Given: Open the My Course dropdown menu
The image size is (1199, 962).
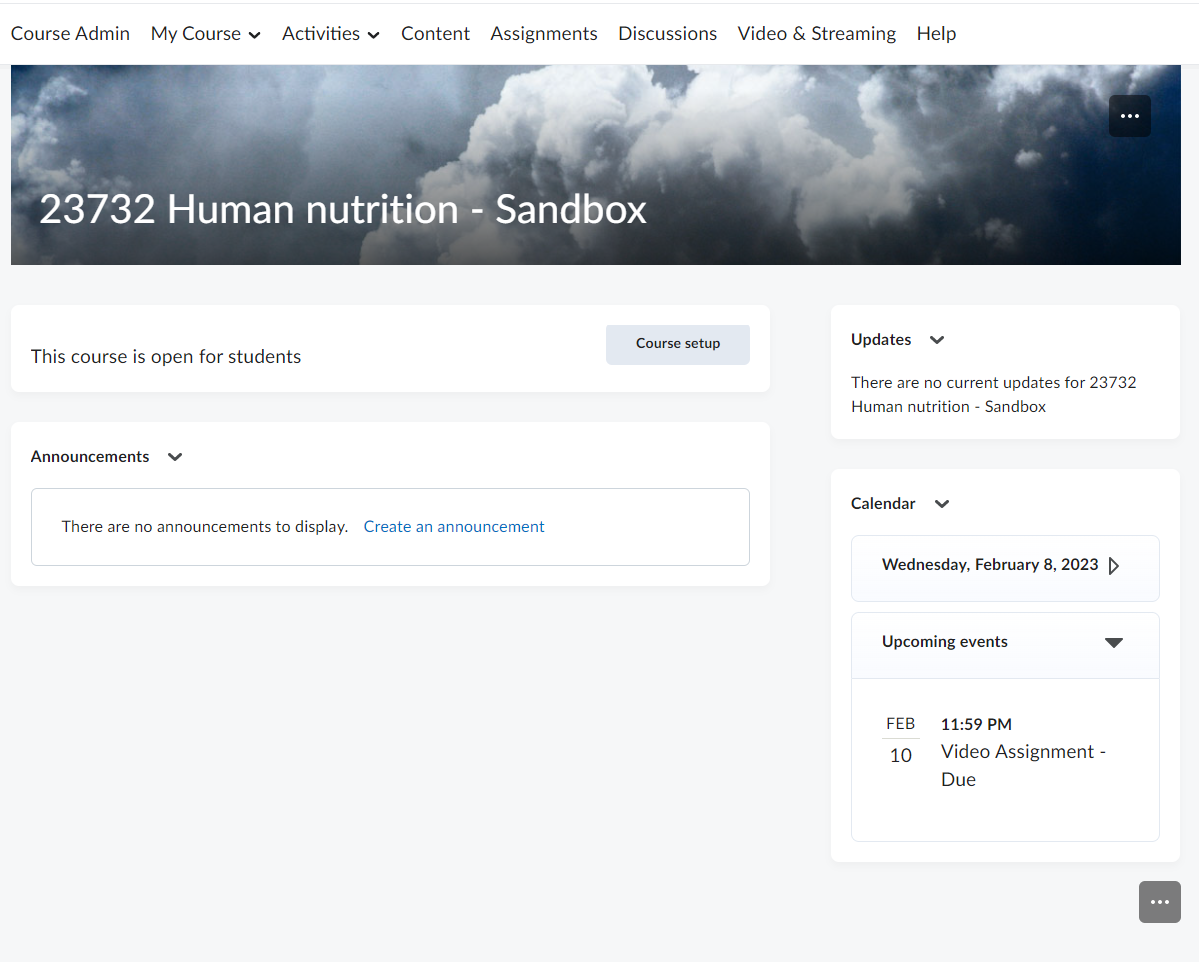Looking at the screenshot, I should tap(205, 34).
